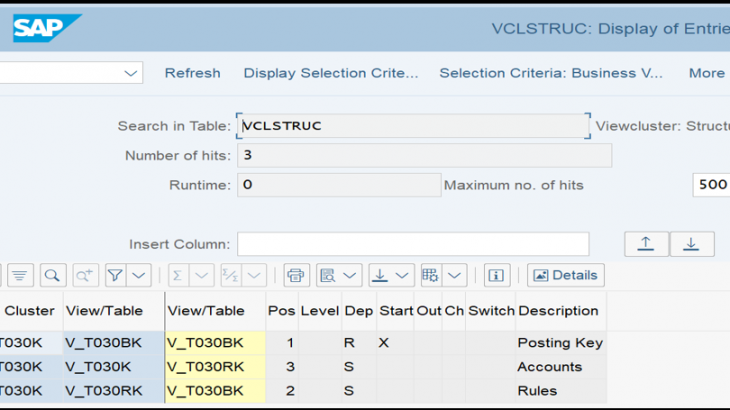
Task: Click the Details button
Action: [566, 275]
